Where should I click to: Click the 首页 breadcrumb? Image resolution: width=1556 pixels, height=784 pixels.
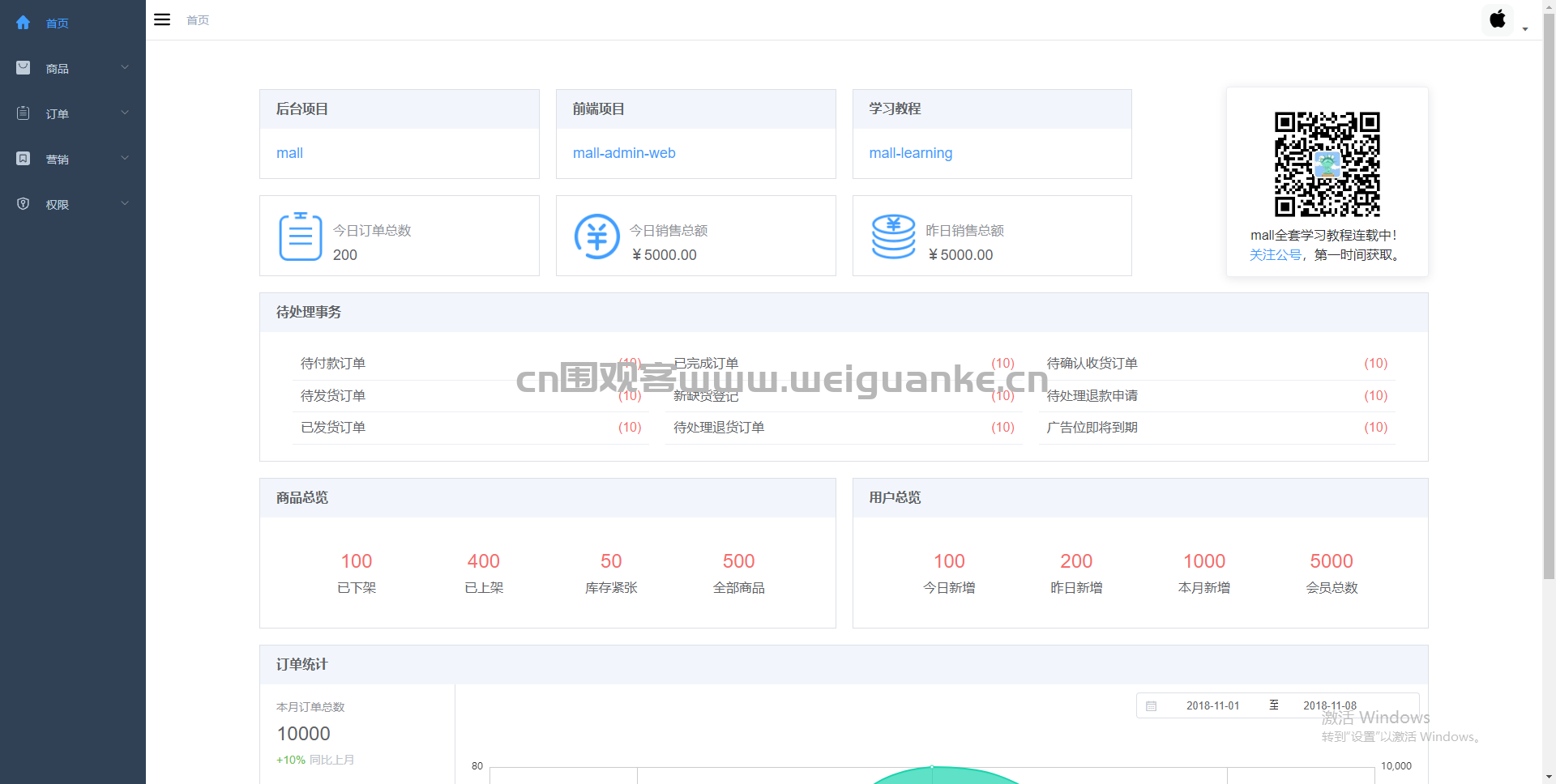(198, 20)
